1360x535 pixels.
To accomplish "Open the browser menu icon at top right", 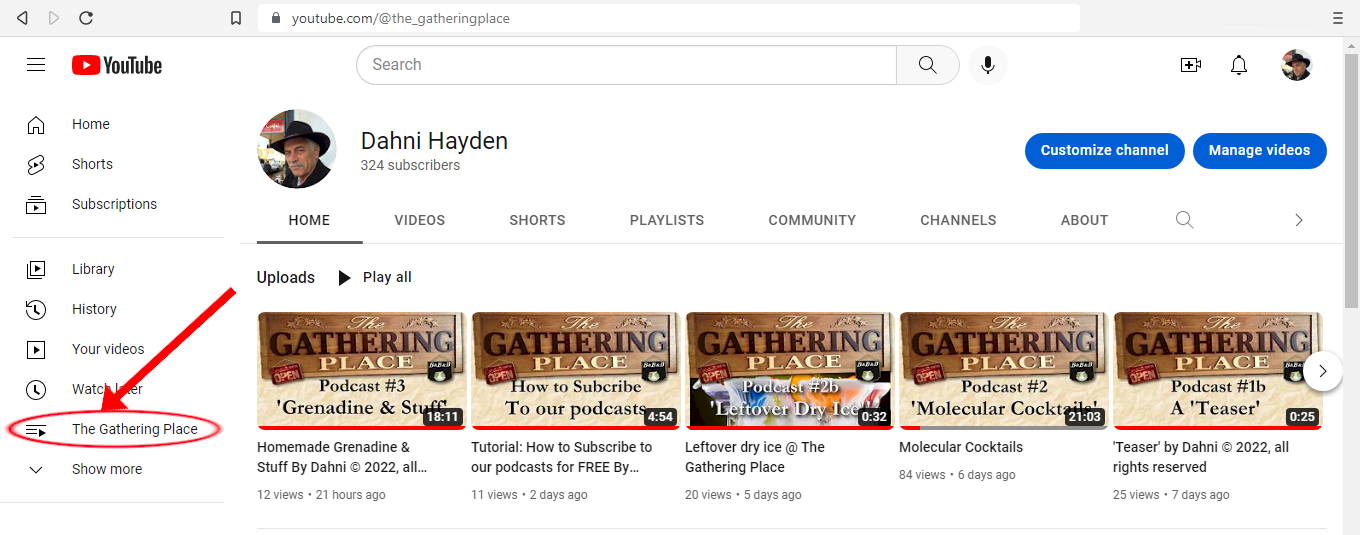I will coord(1337,18).
